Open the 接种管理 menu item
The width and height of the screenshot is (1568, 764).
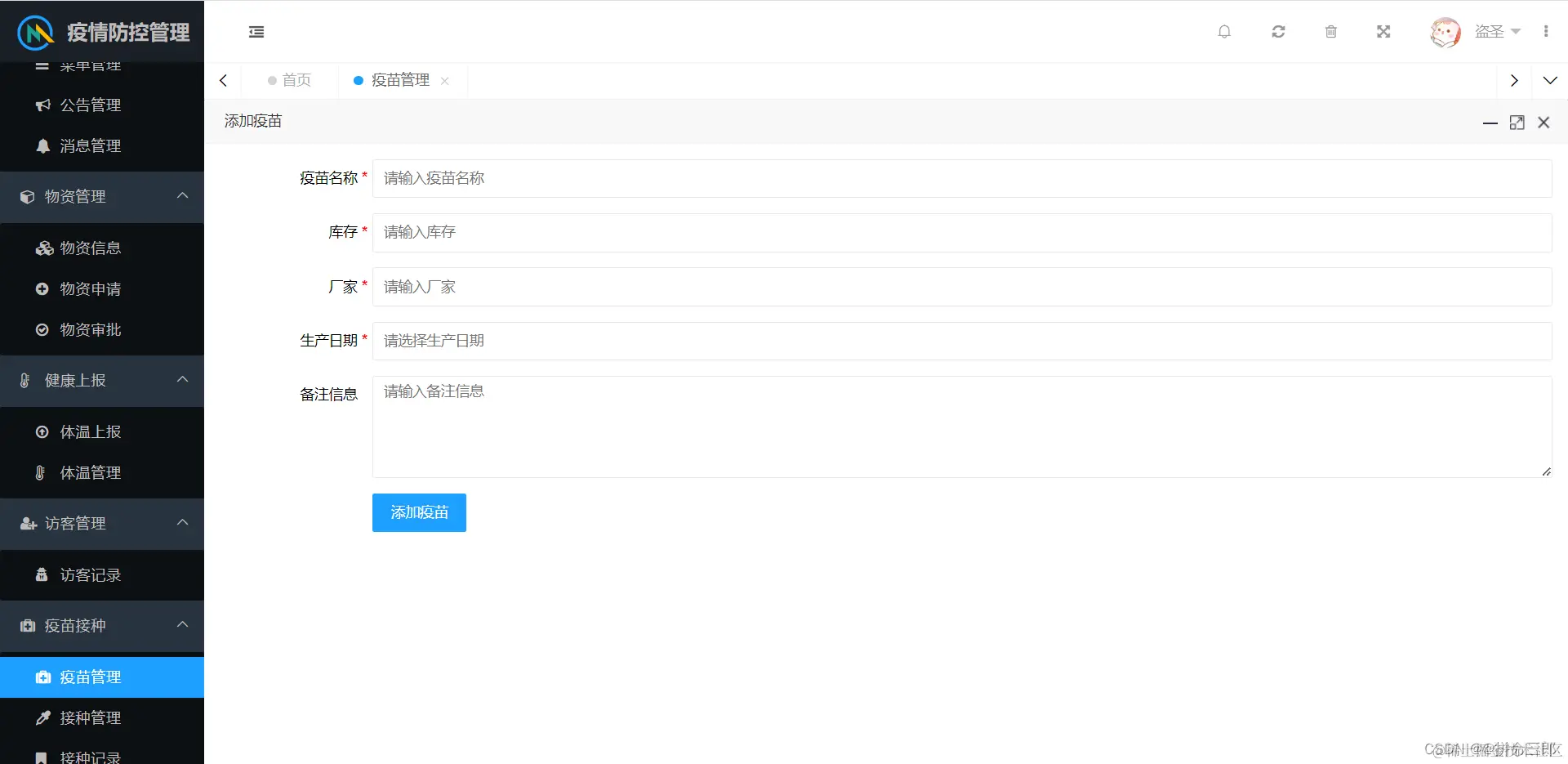[x=102, y=717]
